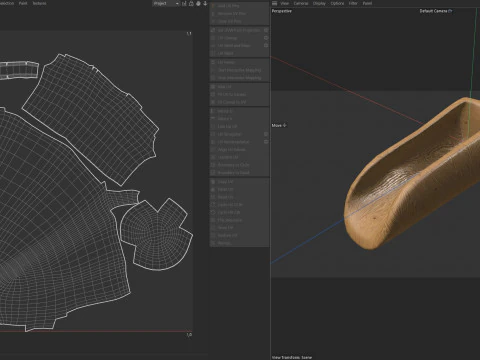Choose Stop Interactive Mapping

[x=239, y=78]
